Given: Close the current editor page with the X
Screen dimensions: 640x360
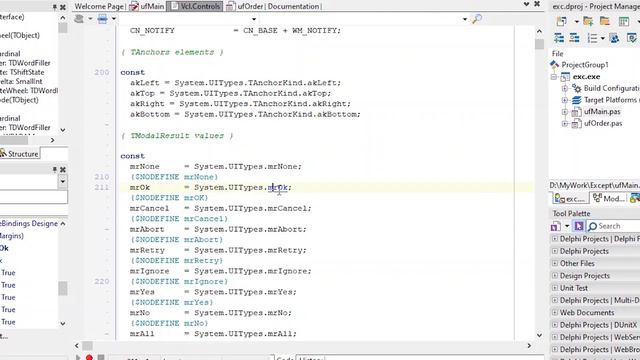Looking at the screenshot, I should click(x=537, y=4).
